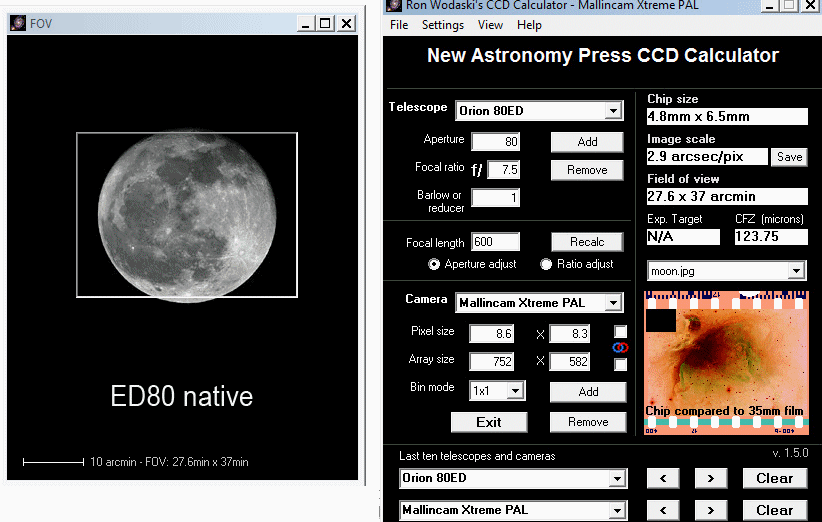Screen dimensions: 822x522
Task: Click the Save image scale button
Action: pyautogui.click(x=789, y=157)
